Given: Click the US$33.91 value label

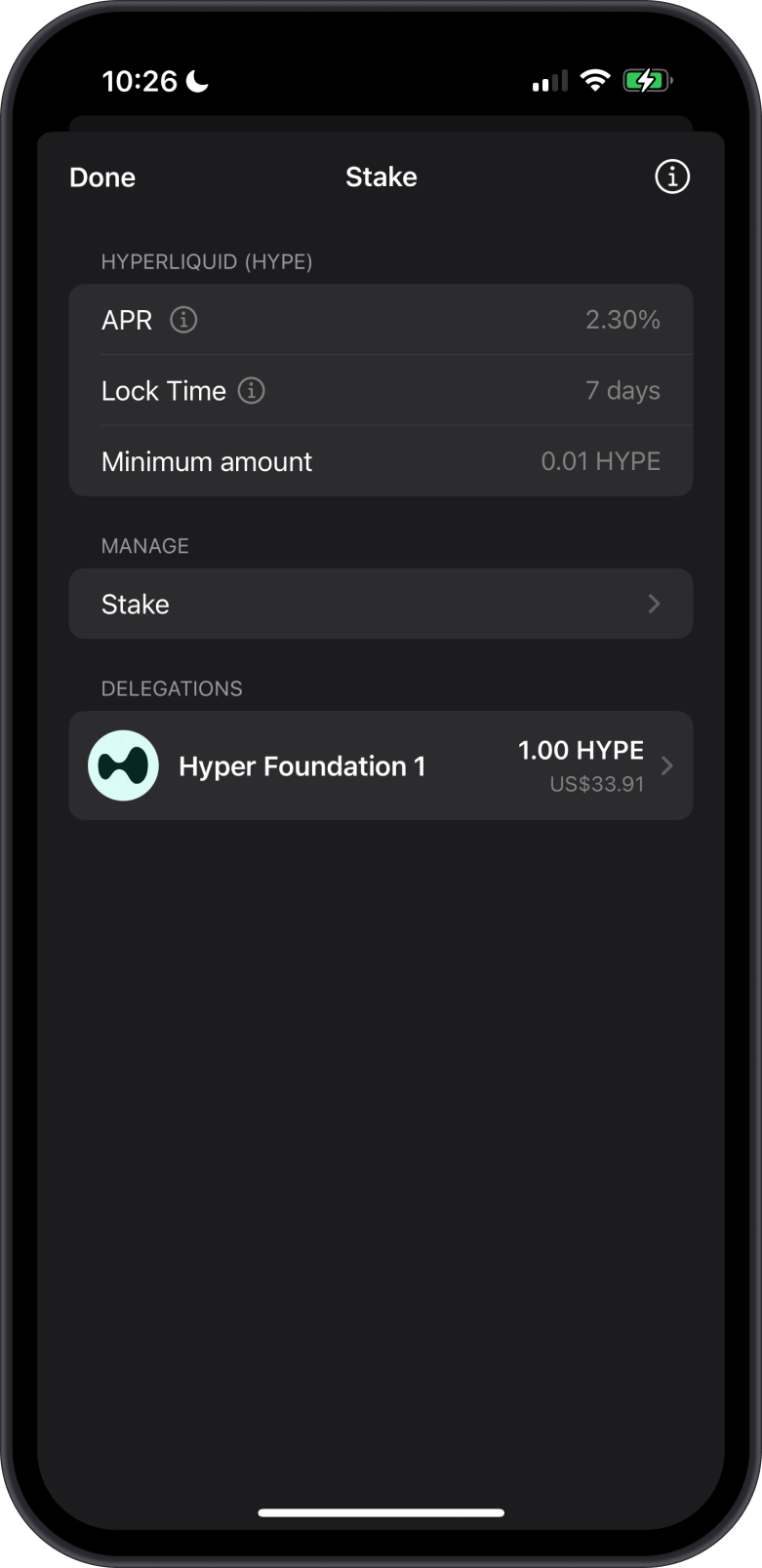Looking at the screenshot, I should 596,783.
